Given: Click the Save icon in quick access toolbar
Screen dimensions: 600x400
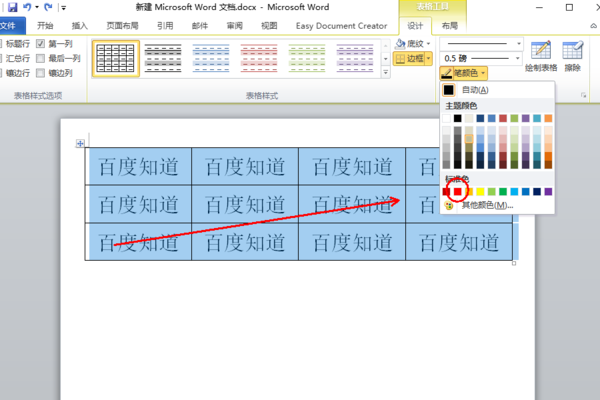Looking at the screenshot, I should (13, 7).
